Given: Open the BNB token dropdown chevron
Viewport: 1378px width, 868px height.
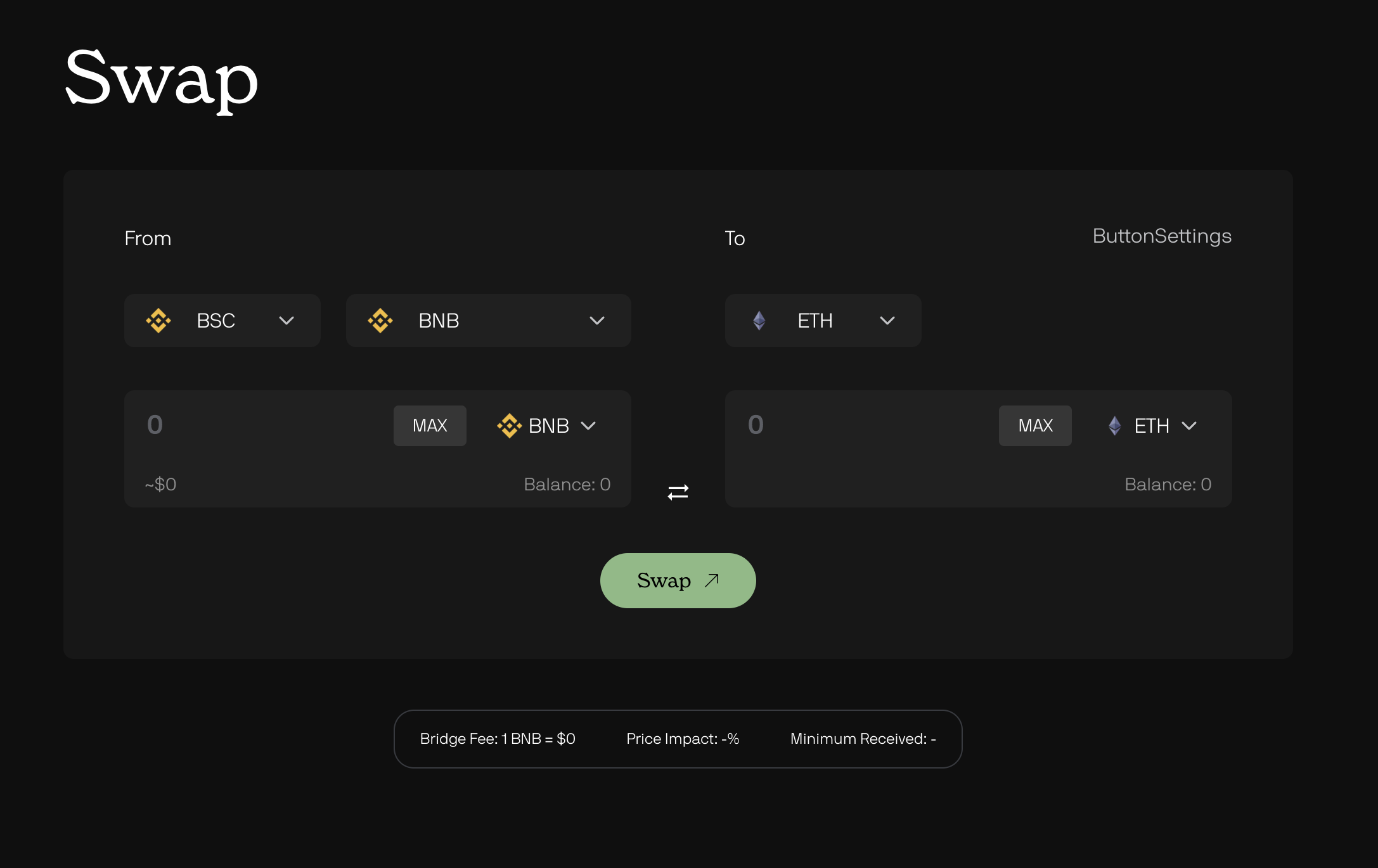Looking at the screenshot, I should point(596,321).
